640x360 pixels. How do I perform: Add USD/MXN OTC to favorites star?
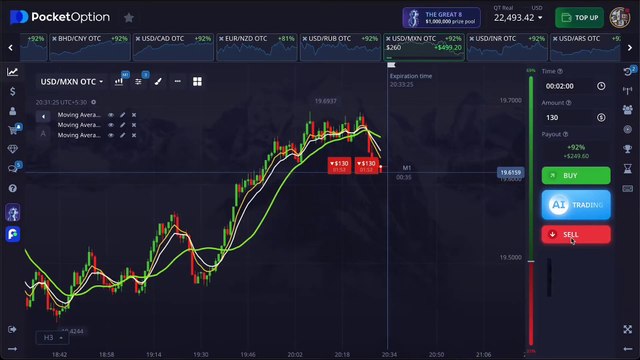(129, 18)
